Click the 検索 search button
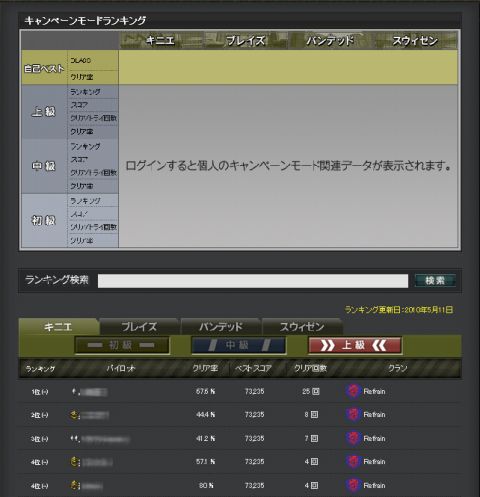 coord(435,281)
